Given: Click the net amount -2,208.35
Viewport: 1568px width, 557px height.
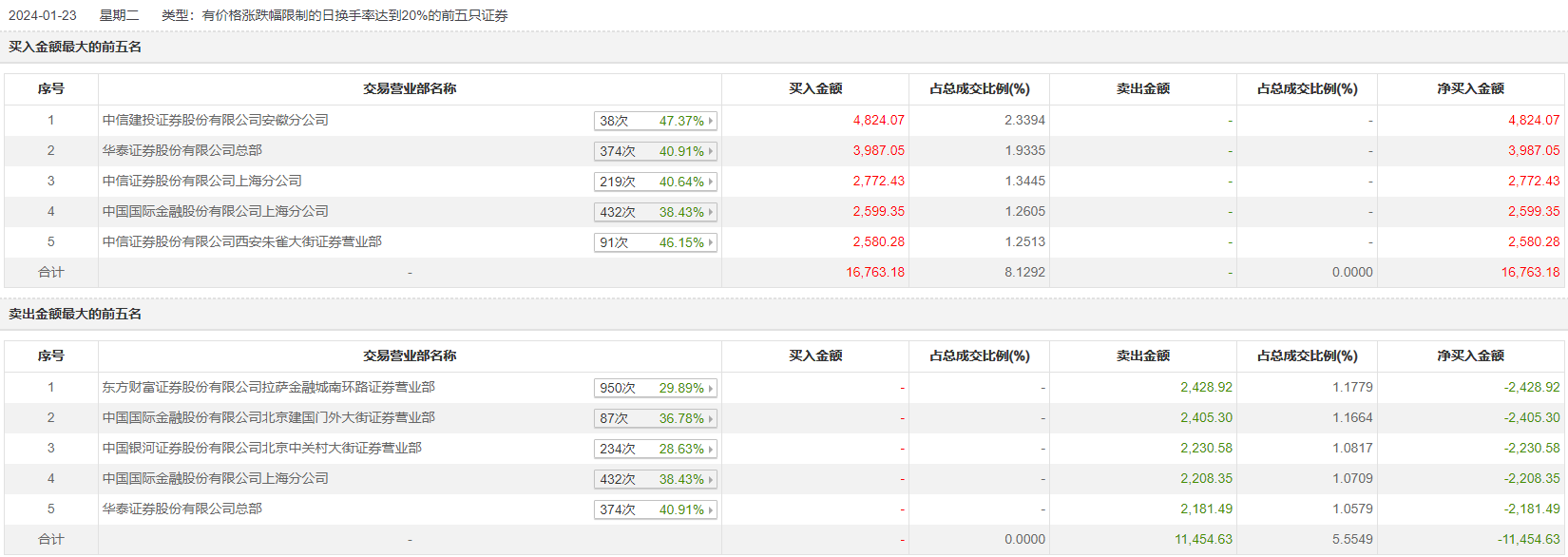Looking at the screenshot, I should click(1532, 478).
